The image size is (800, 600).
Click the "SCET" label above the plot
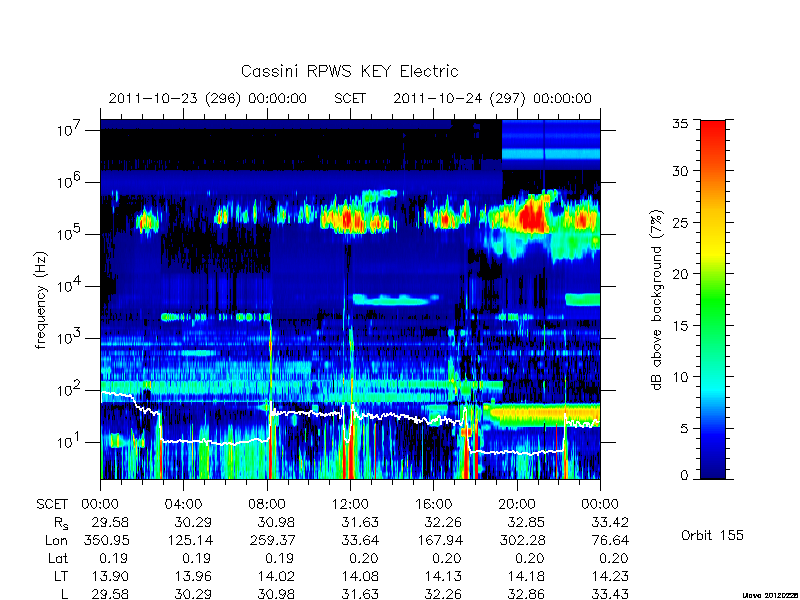click(x=350, y=98)
